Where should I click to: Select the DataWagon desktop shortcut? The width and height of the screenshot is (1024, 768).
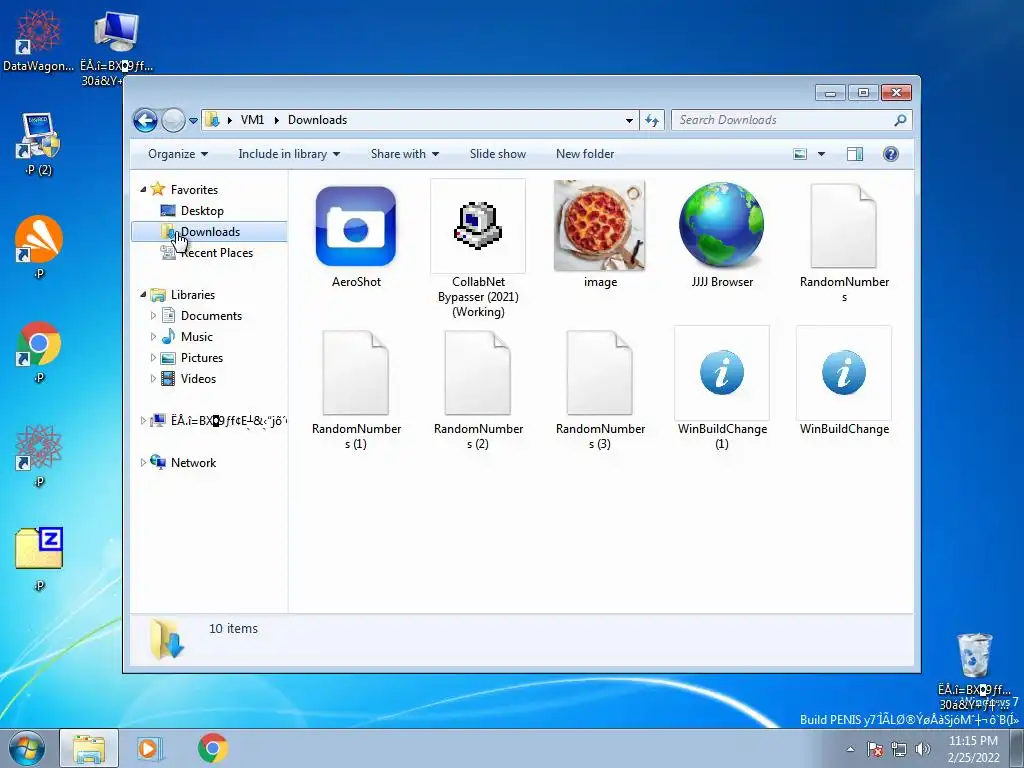click(38, 38)
